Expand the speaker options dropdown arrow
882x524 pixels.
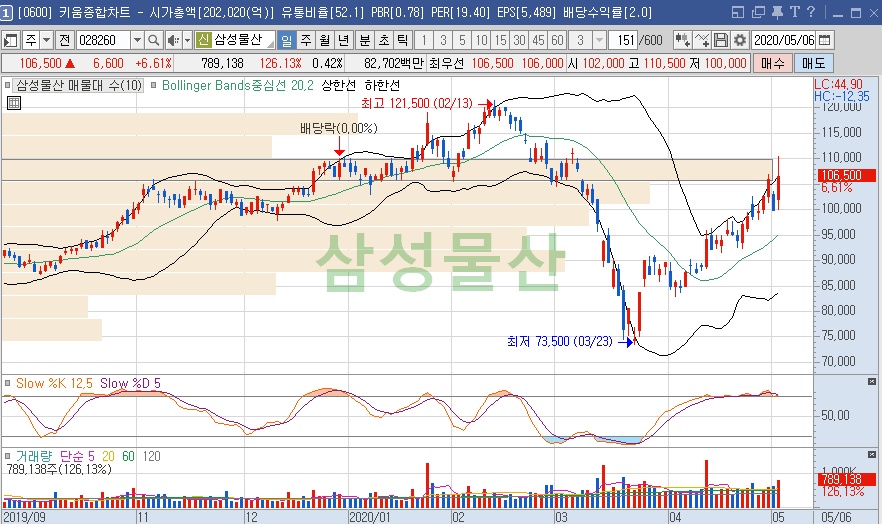[187, 40]
